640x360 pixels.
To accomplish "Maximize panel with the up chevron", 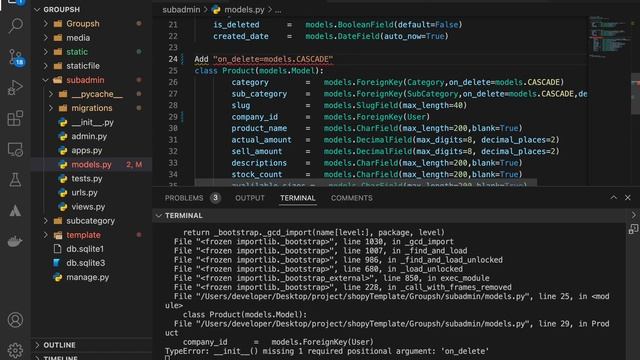I will coord(613,198).
